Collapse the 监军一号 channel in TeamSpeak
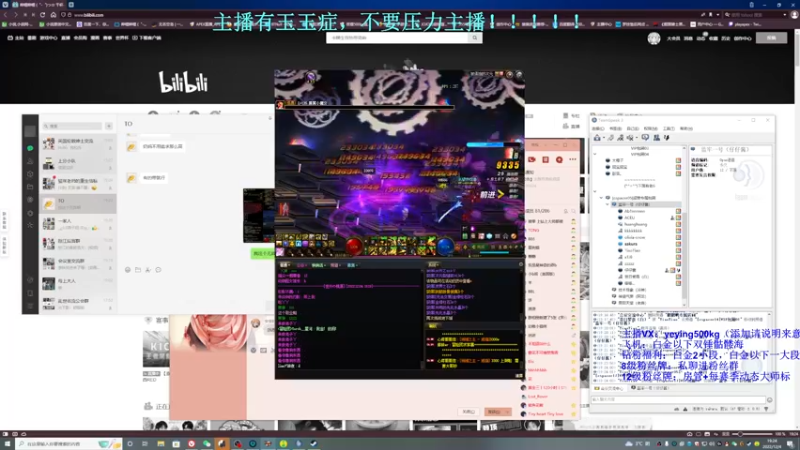800x450 pixels. coord(608,204)
